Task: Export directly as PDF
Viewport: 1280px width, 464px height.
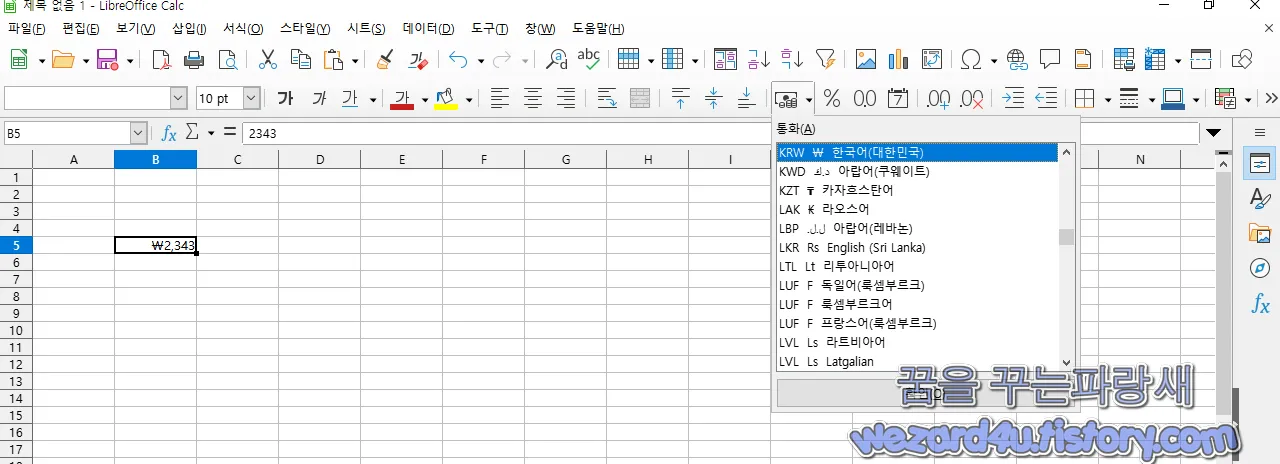Action: 161,60
